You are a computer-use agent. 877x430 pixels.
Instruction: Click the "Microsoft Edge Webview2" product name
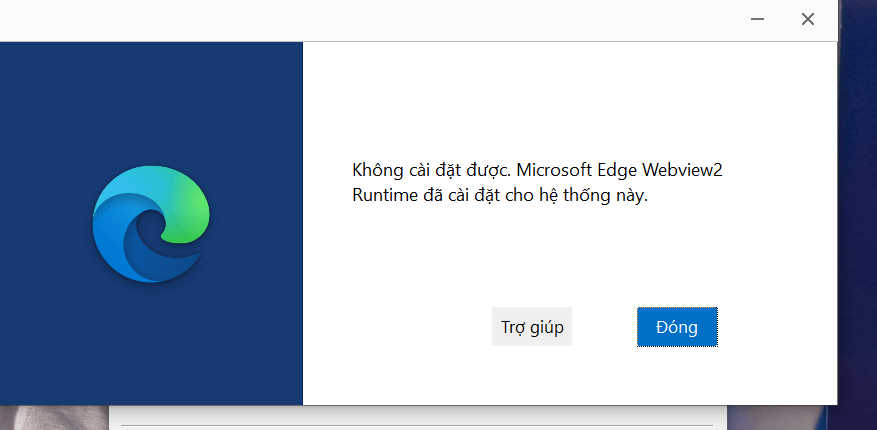click(x=620, y=170)
